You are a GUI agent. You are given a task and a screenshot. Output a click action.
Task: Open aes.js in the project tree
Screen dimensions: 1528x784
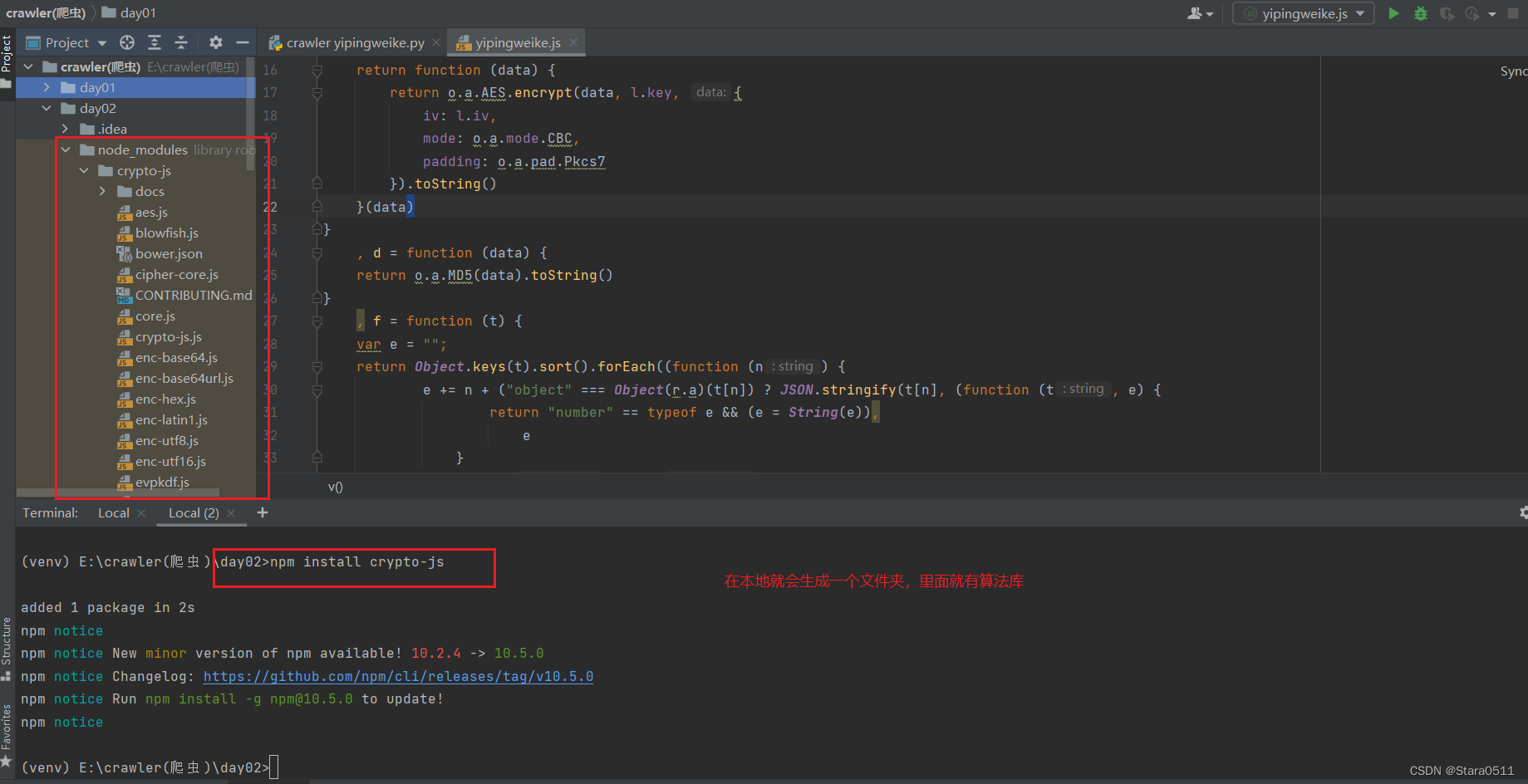pyautogui.click(x=151, y=212)
